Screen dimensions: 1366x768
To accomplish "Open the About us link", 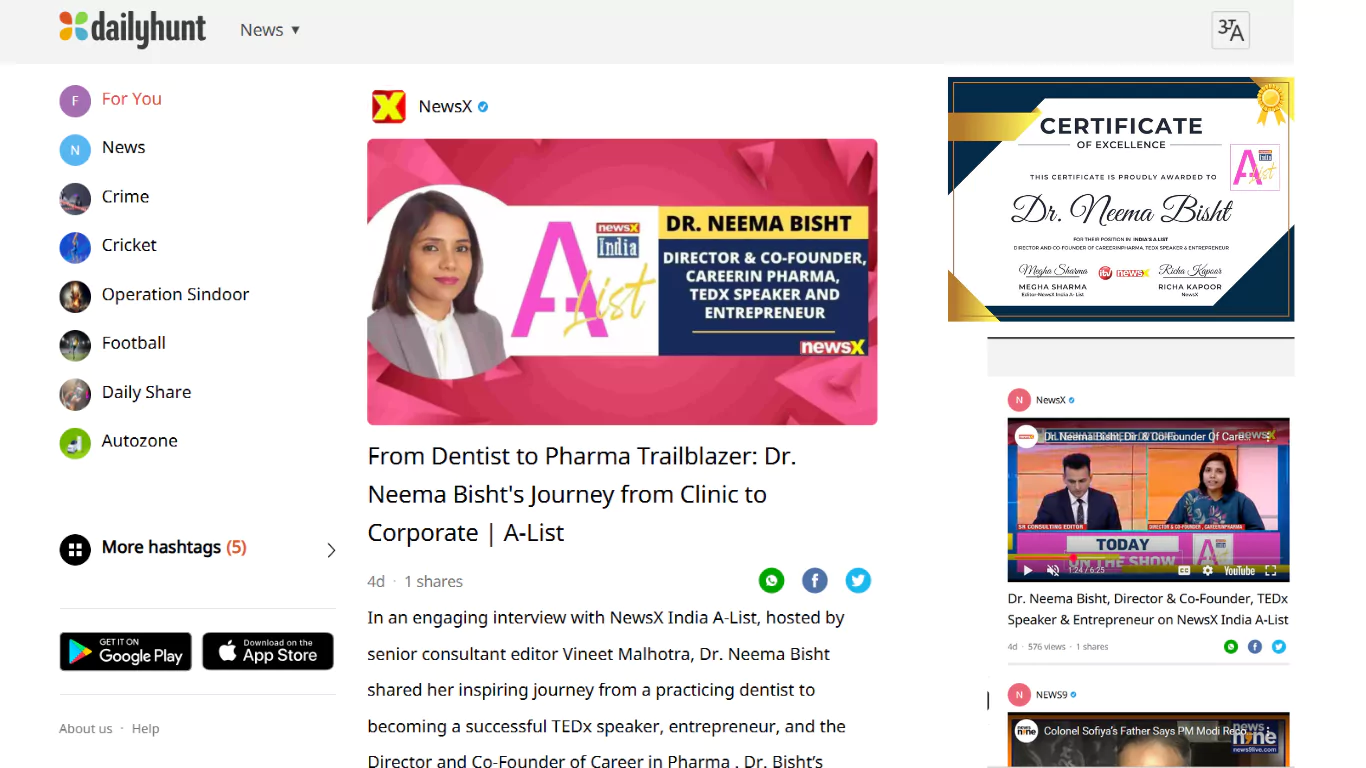I will [x=86, y=729].
